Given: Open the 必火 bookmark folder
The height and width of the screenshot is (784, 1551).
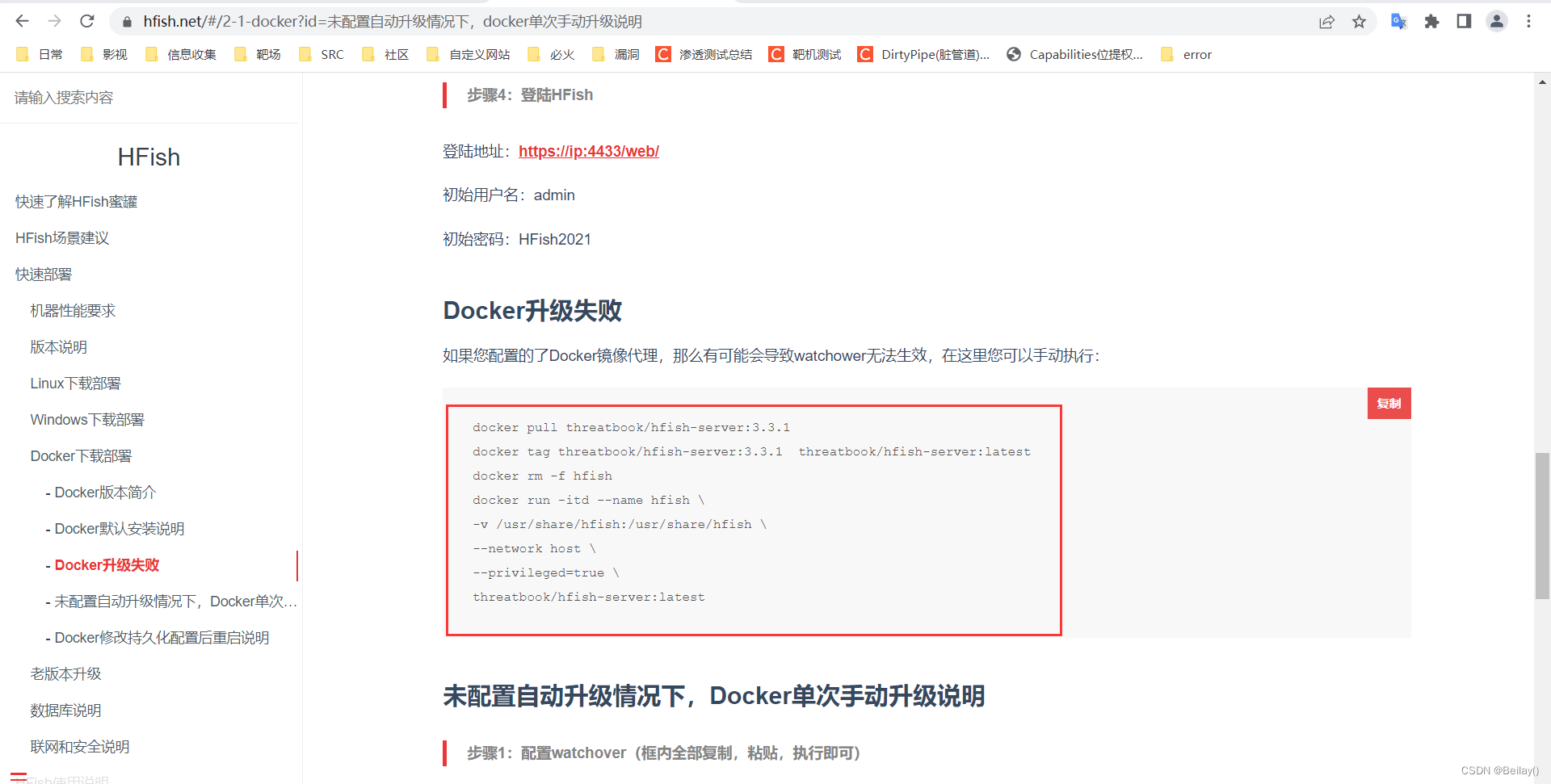Looking at the screenshot, I should [x=551, y=54].
